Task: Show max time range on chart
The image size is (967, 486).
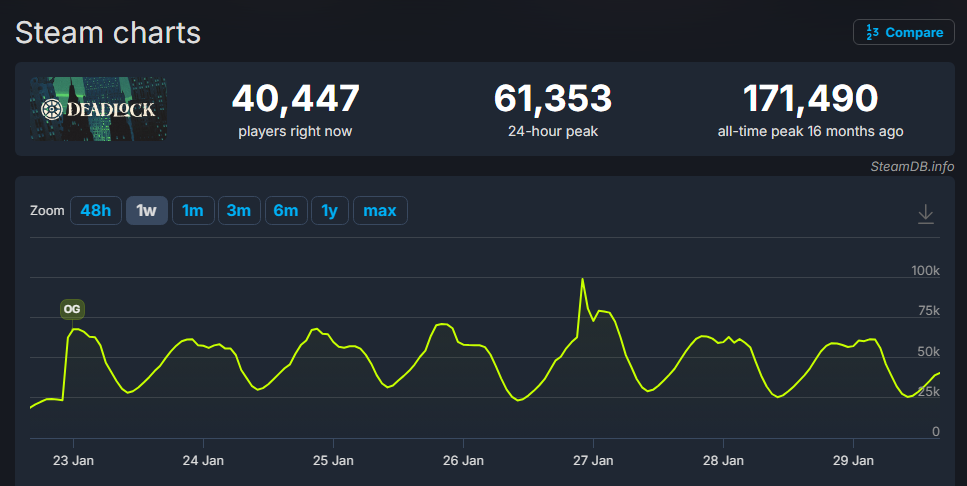Action: (380, 210)
